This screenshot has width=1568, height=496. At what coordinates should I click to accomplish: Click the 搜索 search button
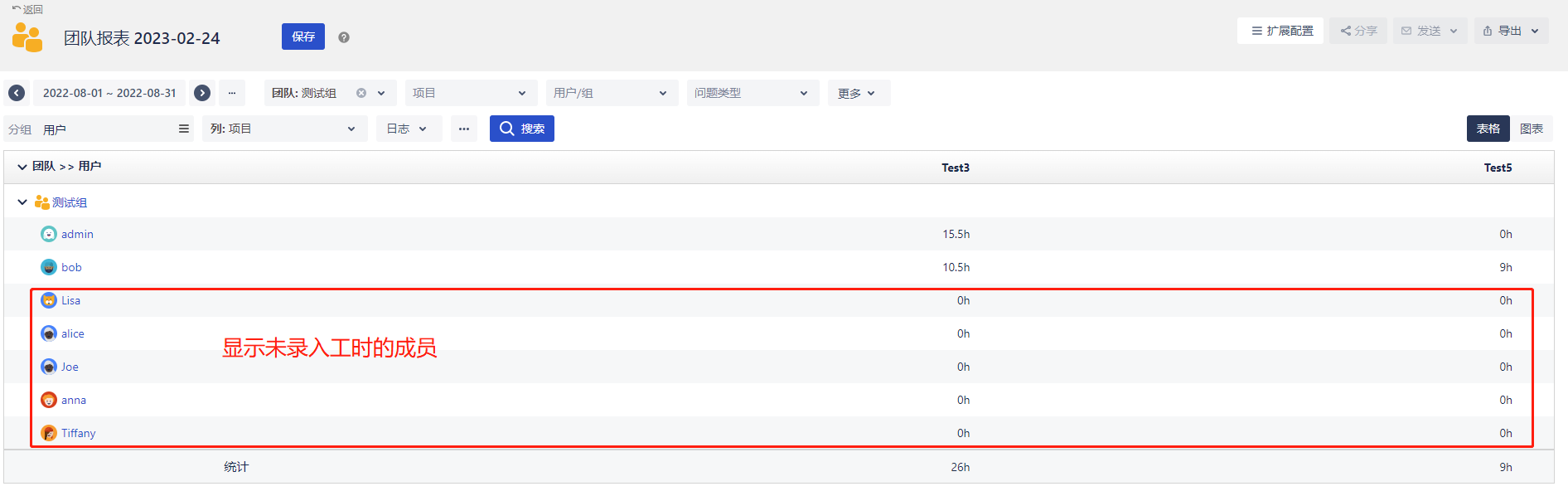click(522, 129)
